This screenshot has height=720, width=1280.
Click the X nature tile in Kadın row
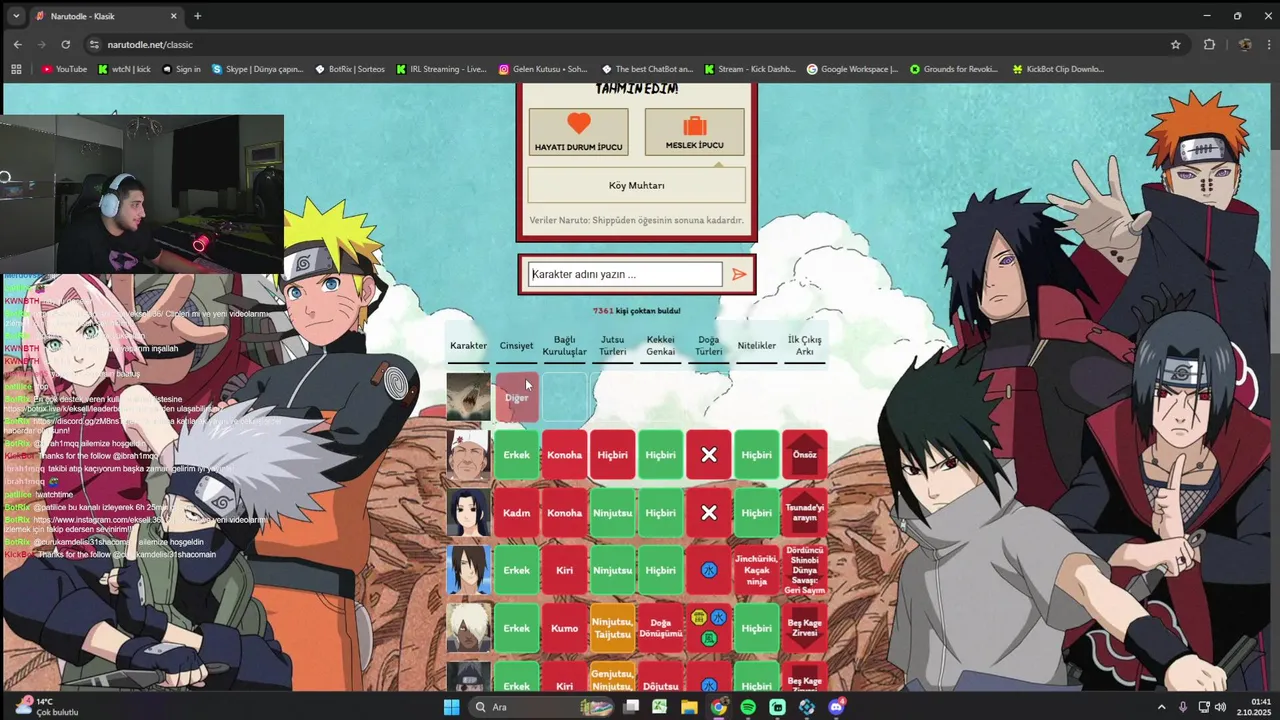tap(708, 513)
